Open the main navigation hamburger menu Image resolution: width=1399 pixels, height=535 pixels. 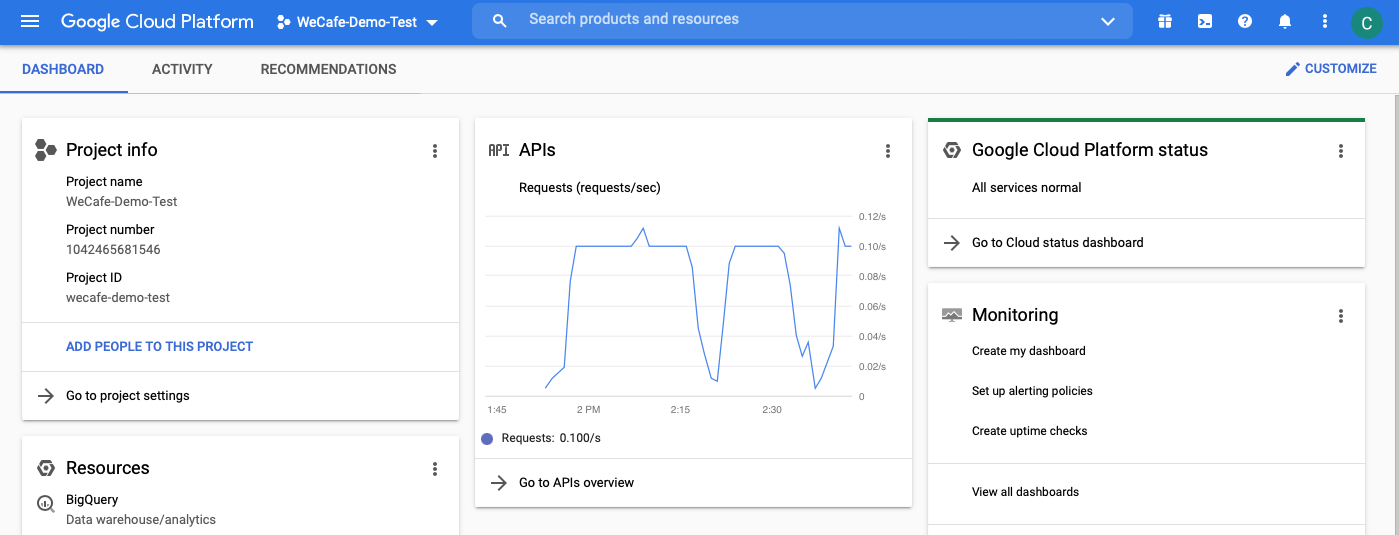[x=30, y=21]
